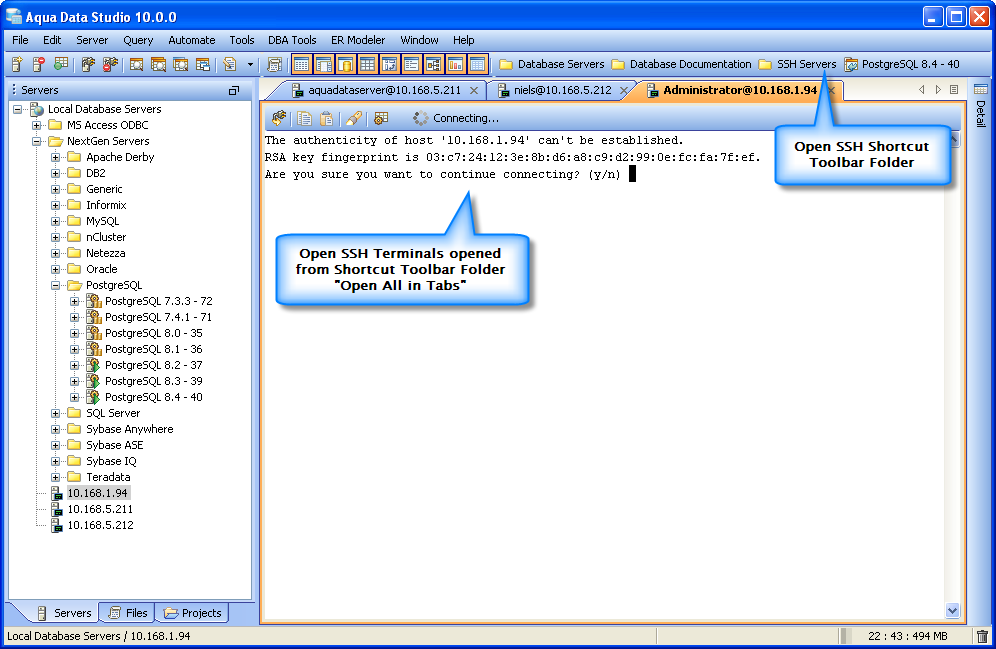Switch to Files bottom tab

pos(129,613)
